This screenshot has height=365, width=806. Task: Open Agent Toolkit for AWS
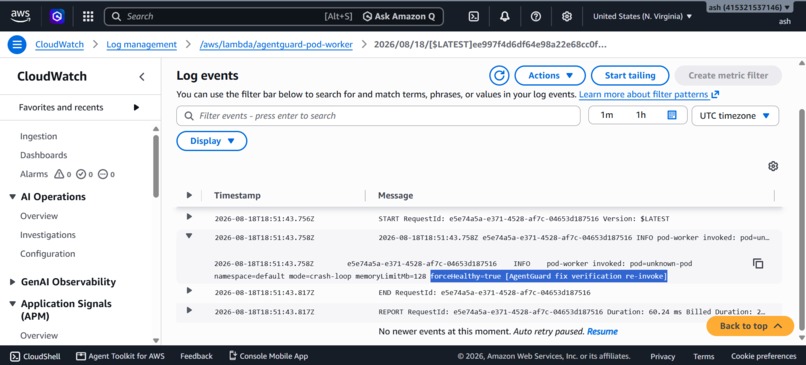(x=120, y=356)
